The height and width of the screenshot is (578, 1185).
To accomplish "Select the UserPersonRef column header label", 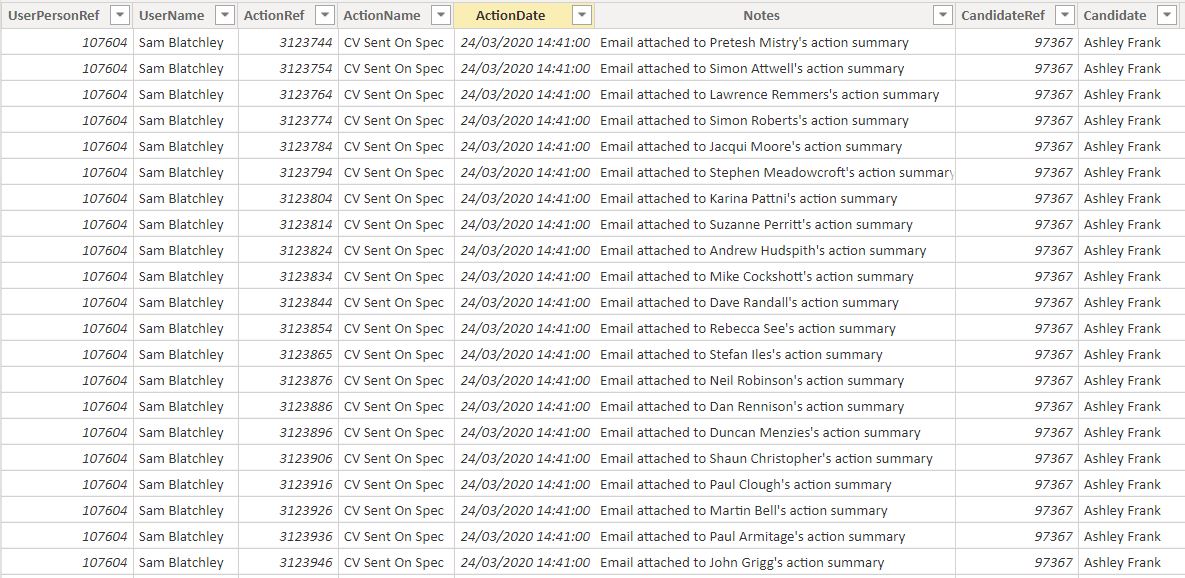I will pyautogui.click(x=54, y=15).
